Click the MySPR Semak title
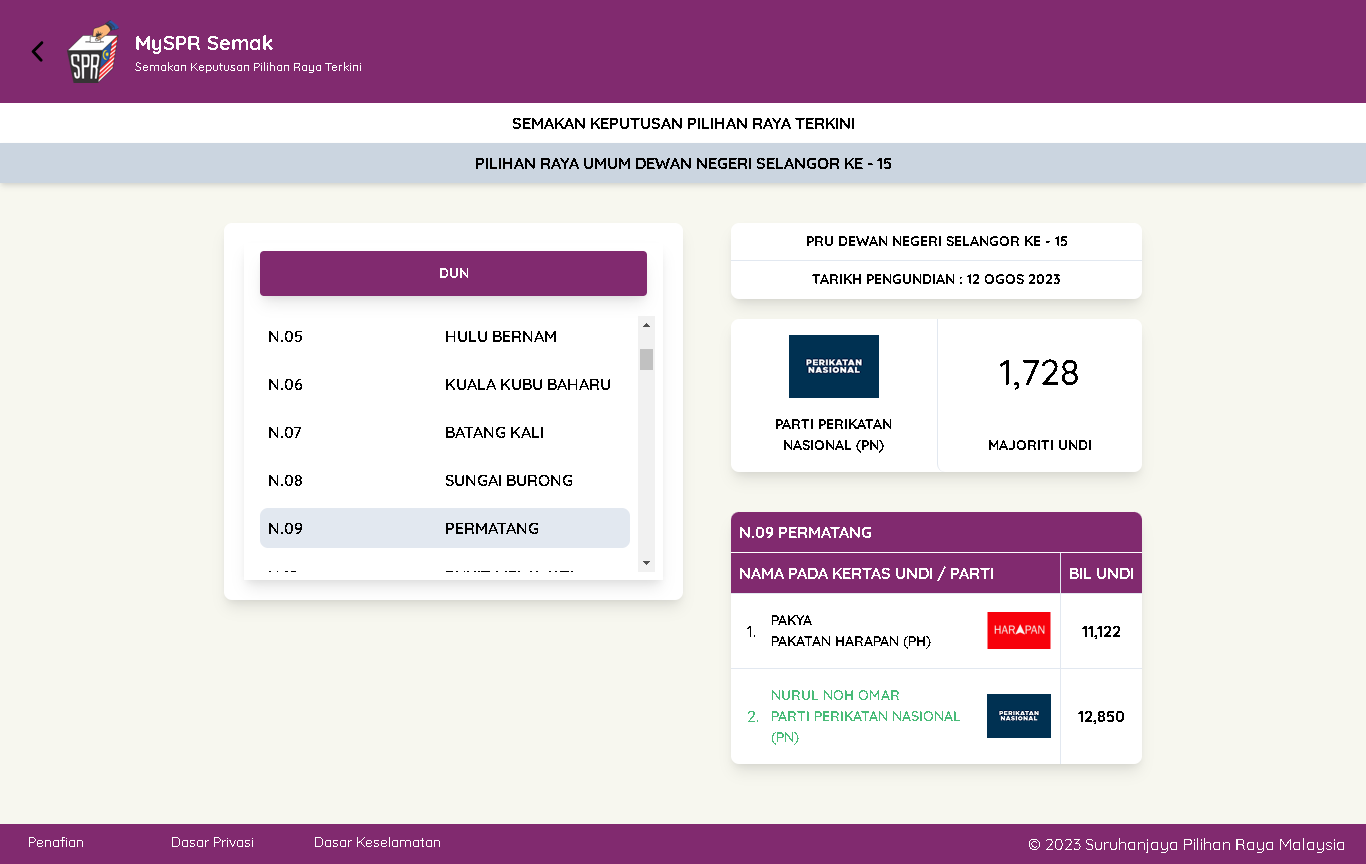The image size is (1366, 864). point(204,43)
